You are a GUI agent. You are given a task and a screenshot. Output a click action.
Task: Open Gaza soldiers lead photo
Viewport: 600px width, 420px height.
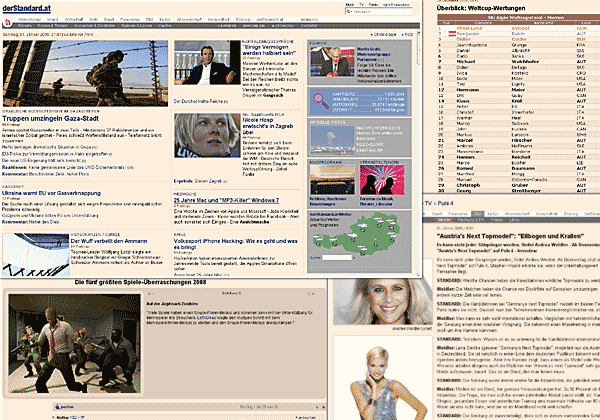click(x=85, y=73)
